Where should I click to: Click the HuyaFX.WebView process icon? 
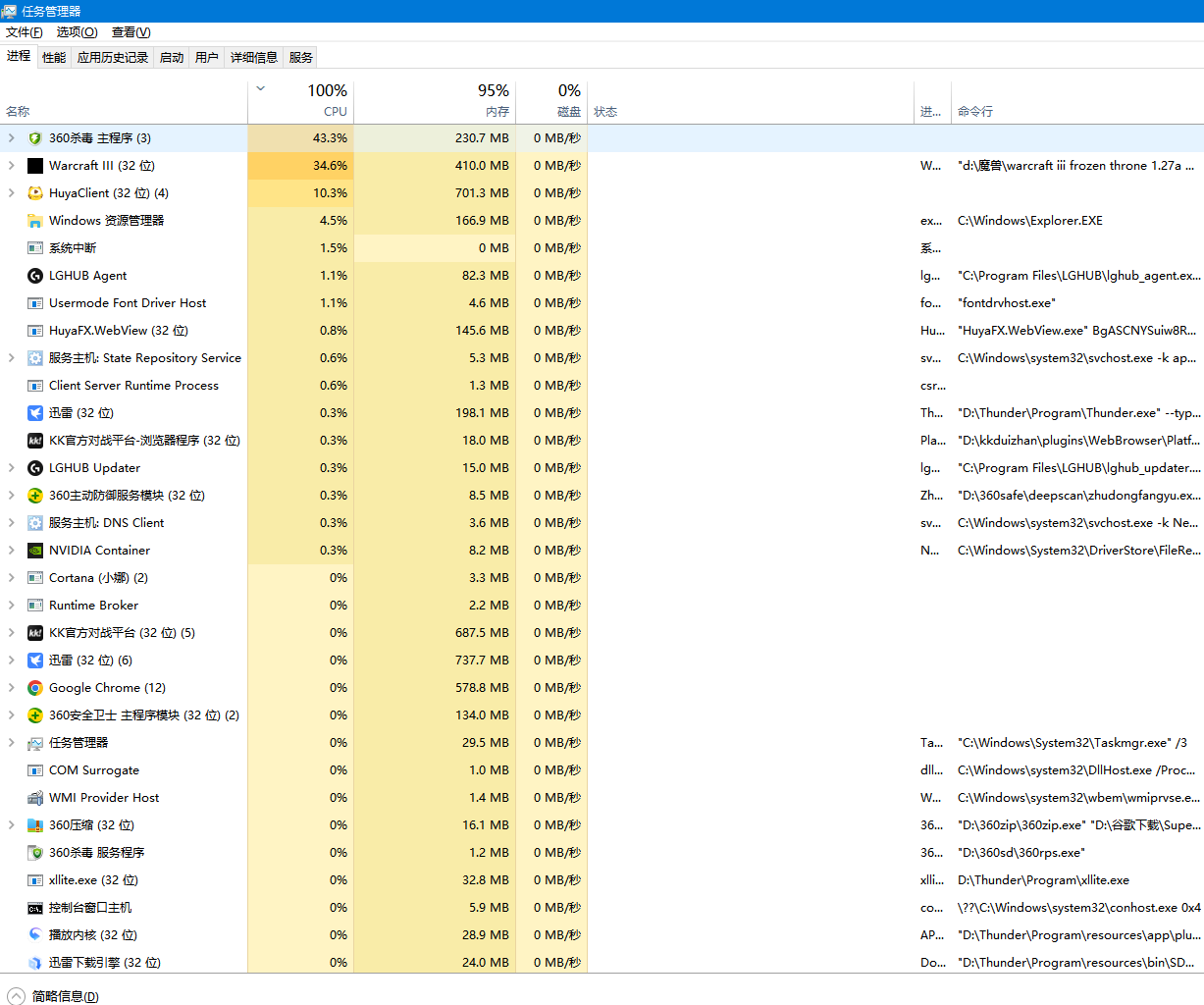[x=35, y=331]
